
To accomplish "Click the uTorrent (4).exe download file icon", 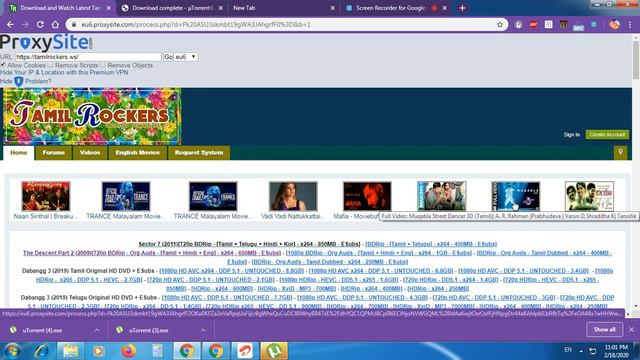I will coord(13,330).
